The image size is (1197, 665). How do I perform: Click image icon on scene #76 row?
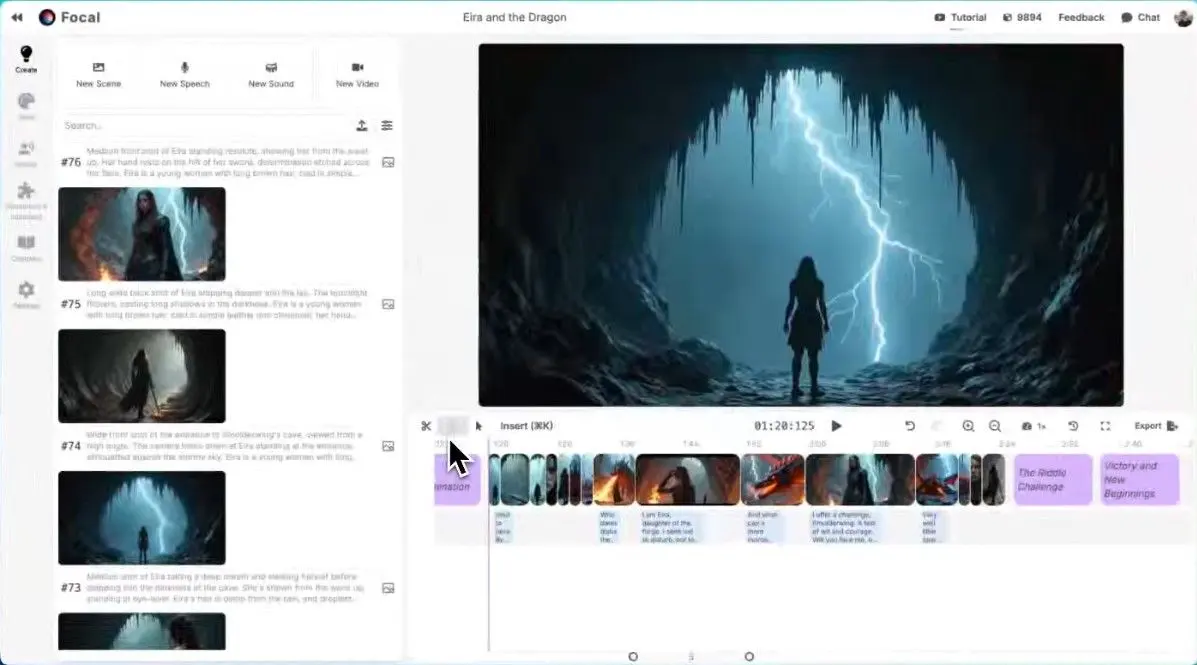coord(388,162)
